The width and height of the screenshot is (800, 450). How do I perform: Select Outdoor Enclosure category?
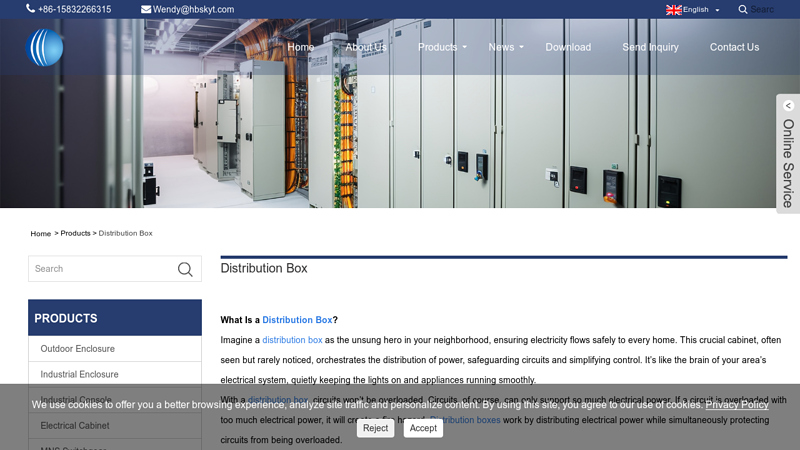[x=115, y=348]
